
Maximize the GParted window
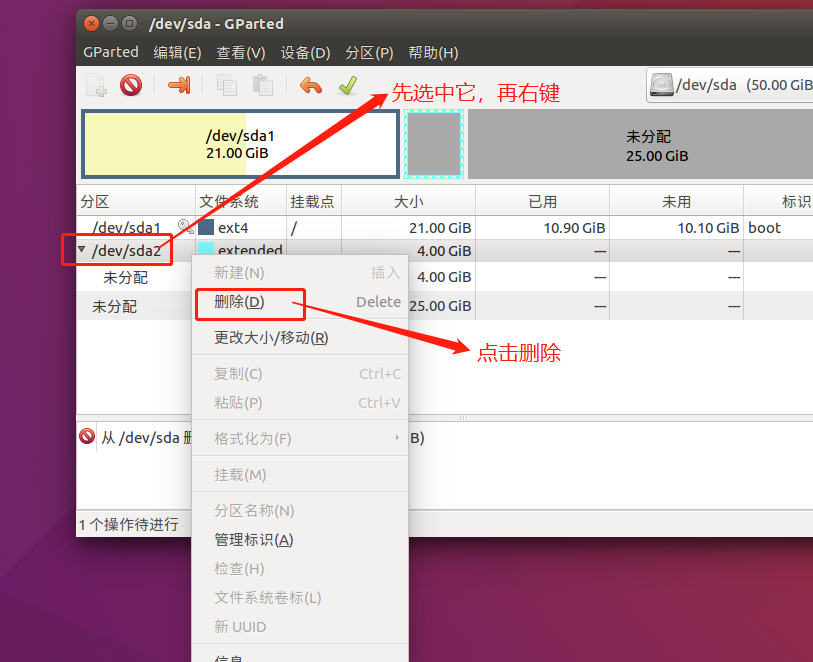coord(129,23)
